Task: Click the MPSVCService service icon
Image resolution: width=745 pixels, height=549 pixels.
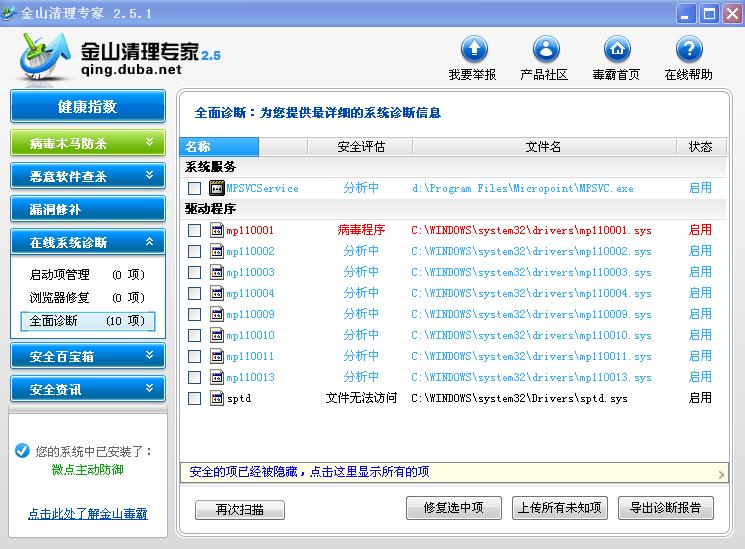Action: [x=217, y=188]
